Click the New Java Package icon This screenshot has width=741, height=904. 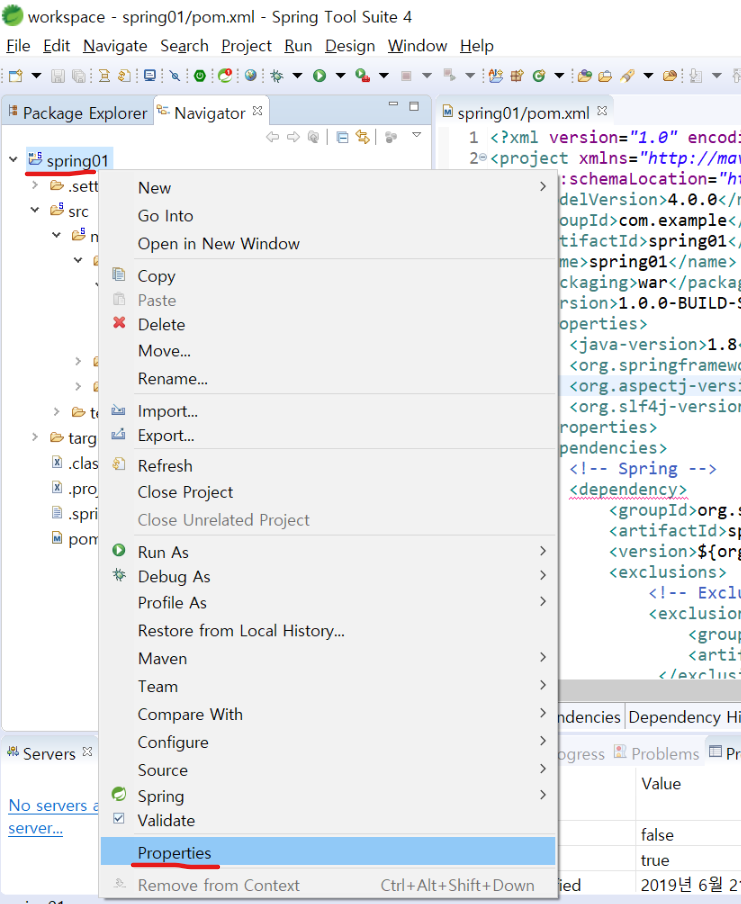pos(517,76)
